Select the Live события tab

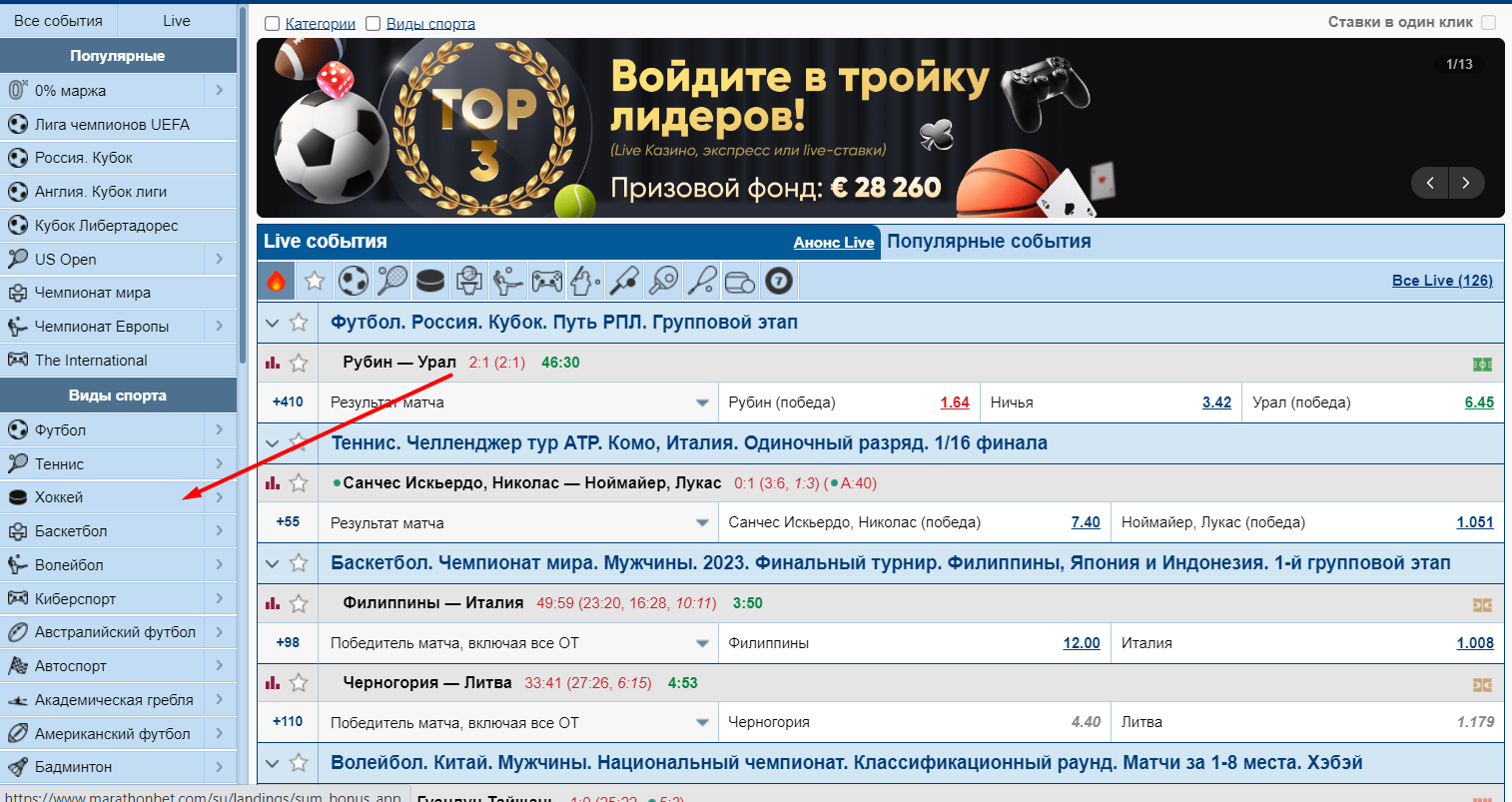tap(326, 242)
